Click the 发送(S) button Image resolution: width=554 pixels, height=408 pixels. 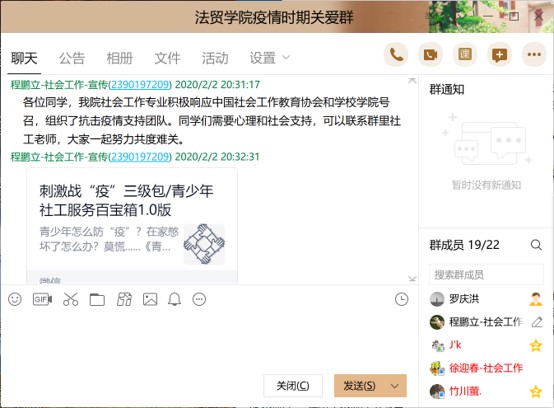pyautogui.click(x=360, y=386)
